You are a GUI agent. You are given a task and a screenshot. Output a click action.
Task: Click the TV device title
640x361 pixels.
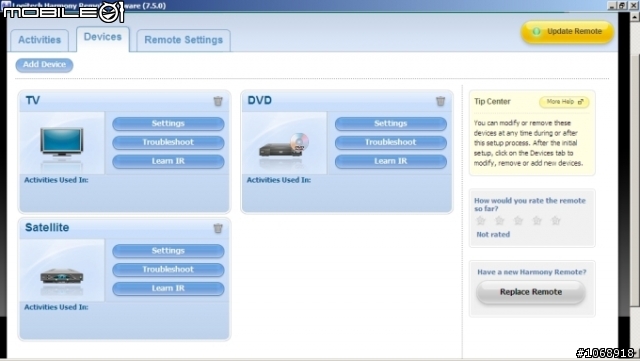pyautogui.click(x=33, y=100)
